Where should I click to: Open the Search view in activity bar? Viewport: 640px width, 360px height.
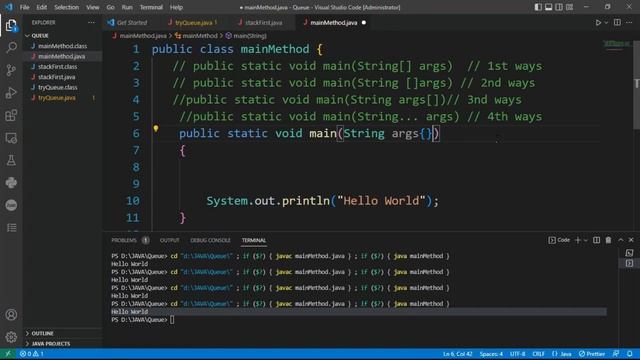click(11, 48)
